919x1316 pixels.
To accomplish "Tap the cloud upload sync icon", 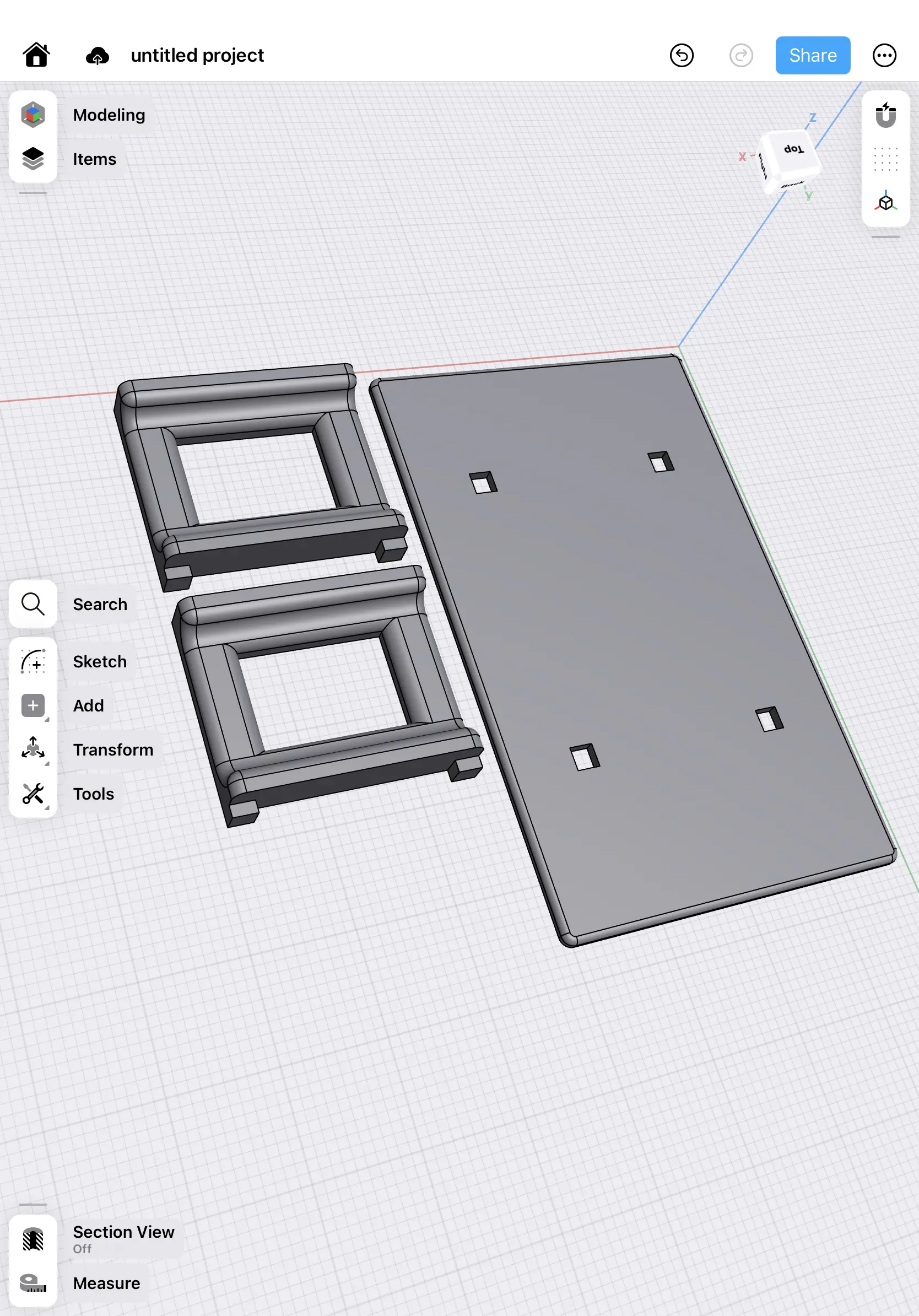I will tap(98, 56).
